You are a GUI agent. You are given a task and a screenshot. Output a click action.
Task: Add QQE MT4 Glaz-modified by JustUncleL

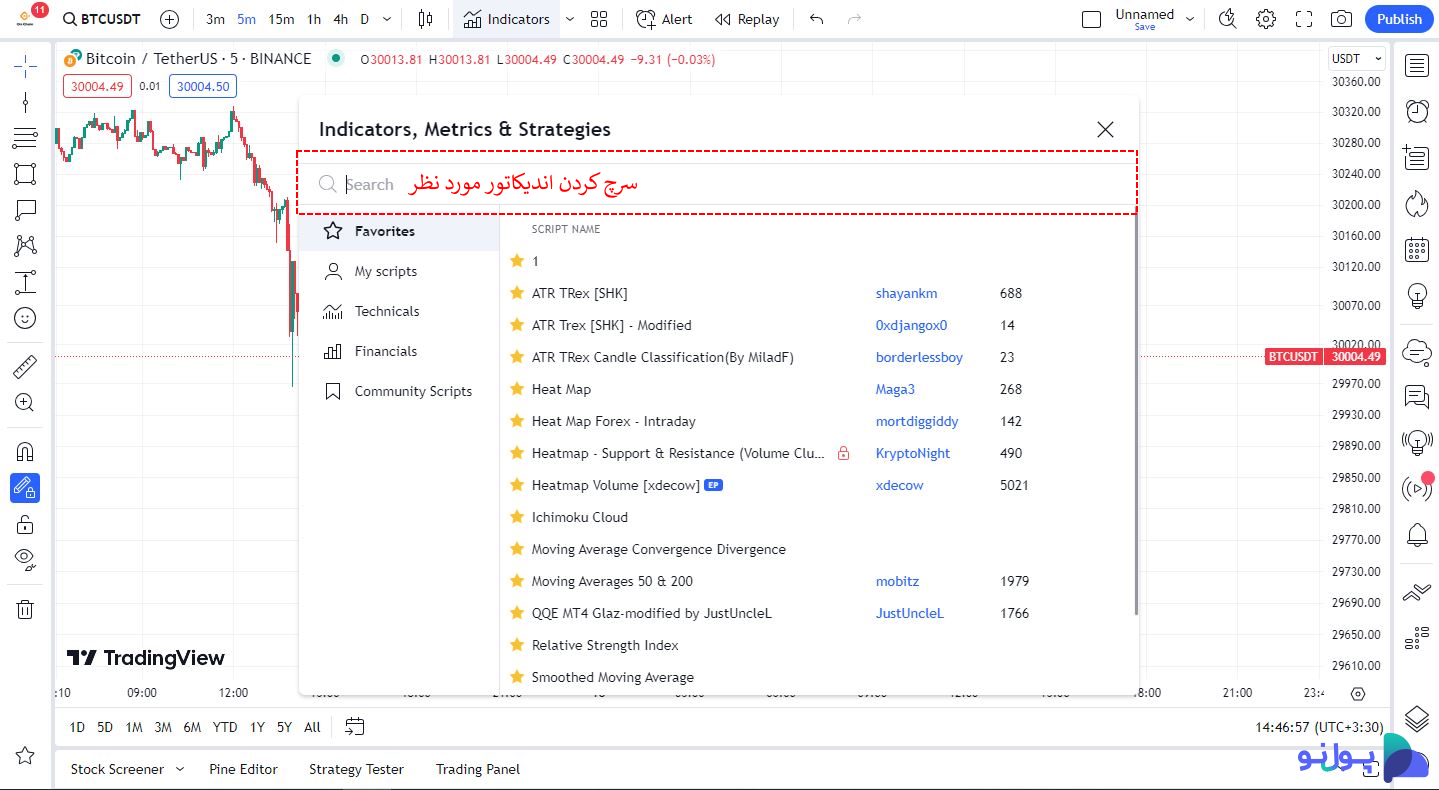click(x=652, y=613)
